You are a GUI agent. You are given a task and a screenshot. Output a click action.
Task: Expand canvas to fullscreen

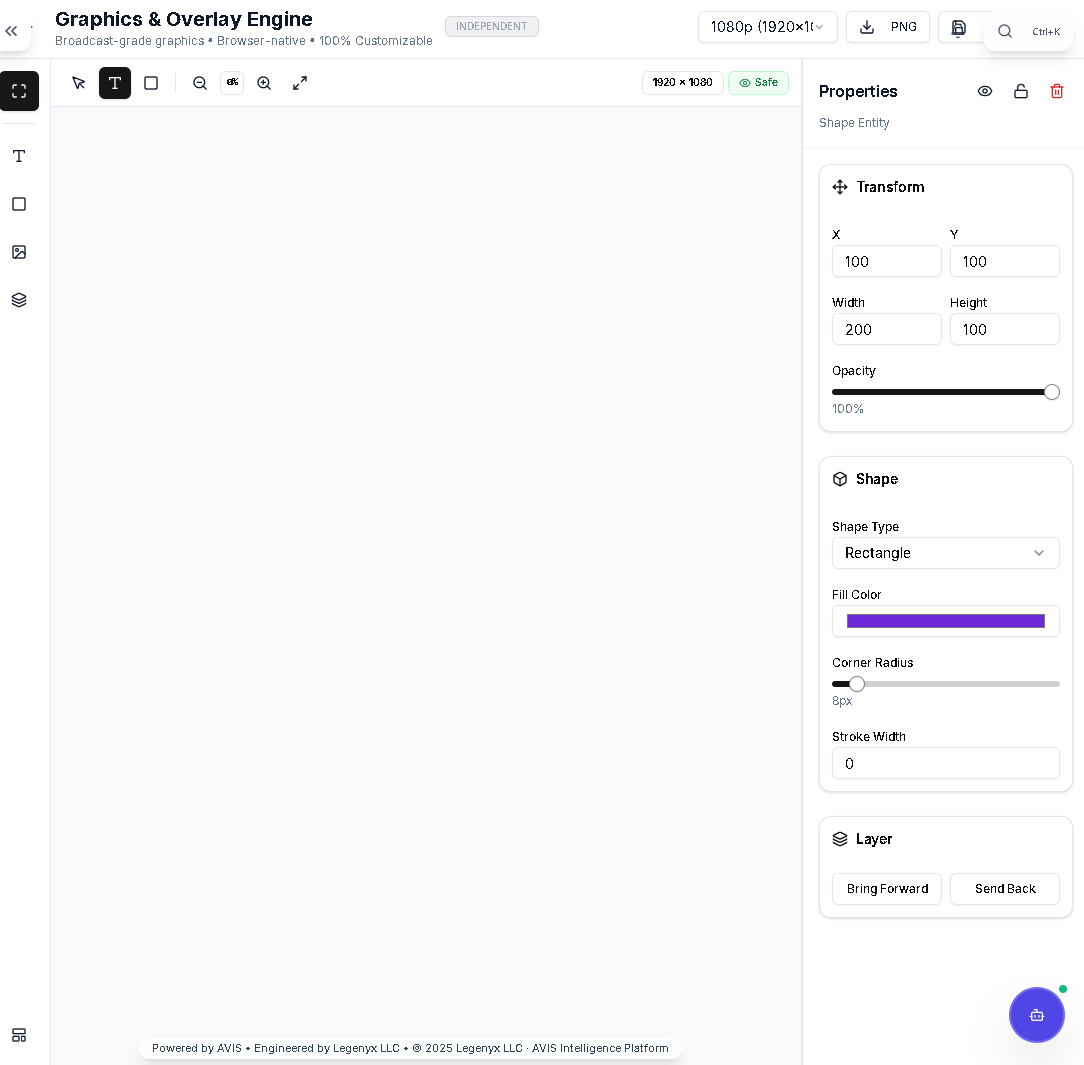(x=300, y=83)
